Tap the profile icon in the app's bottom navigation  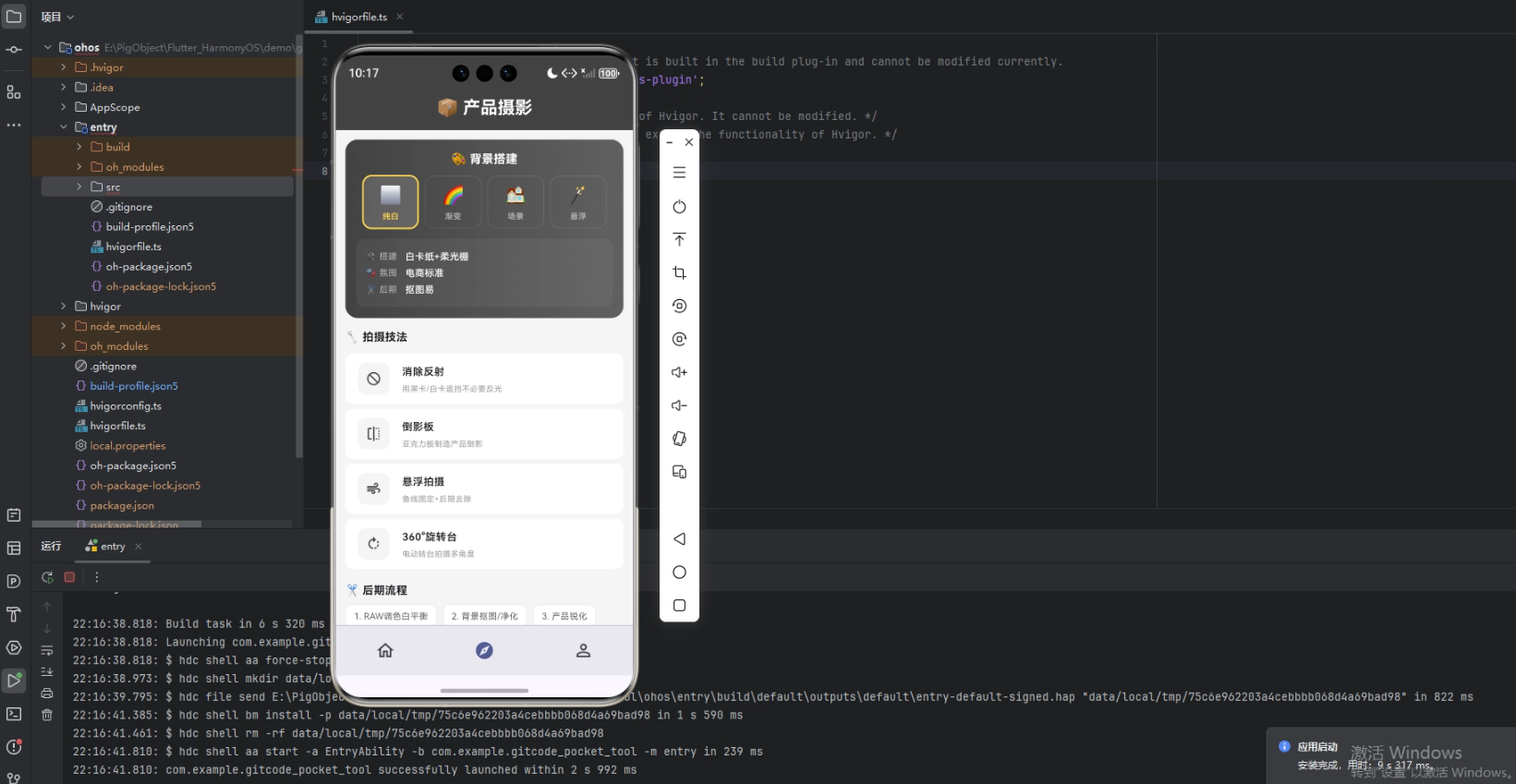(x=583, y=651)
